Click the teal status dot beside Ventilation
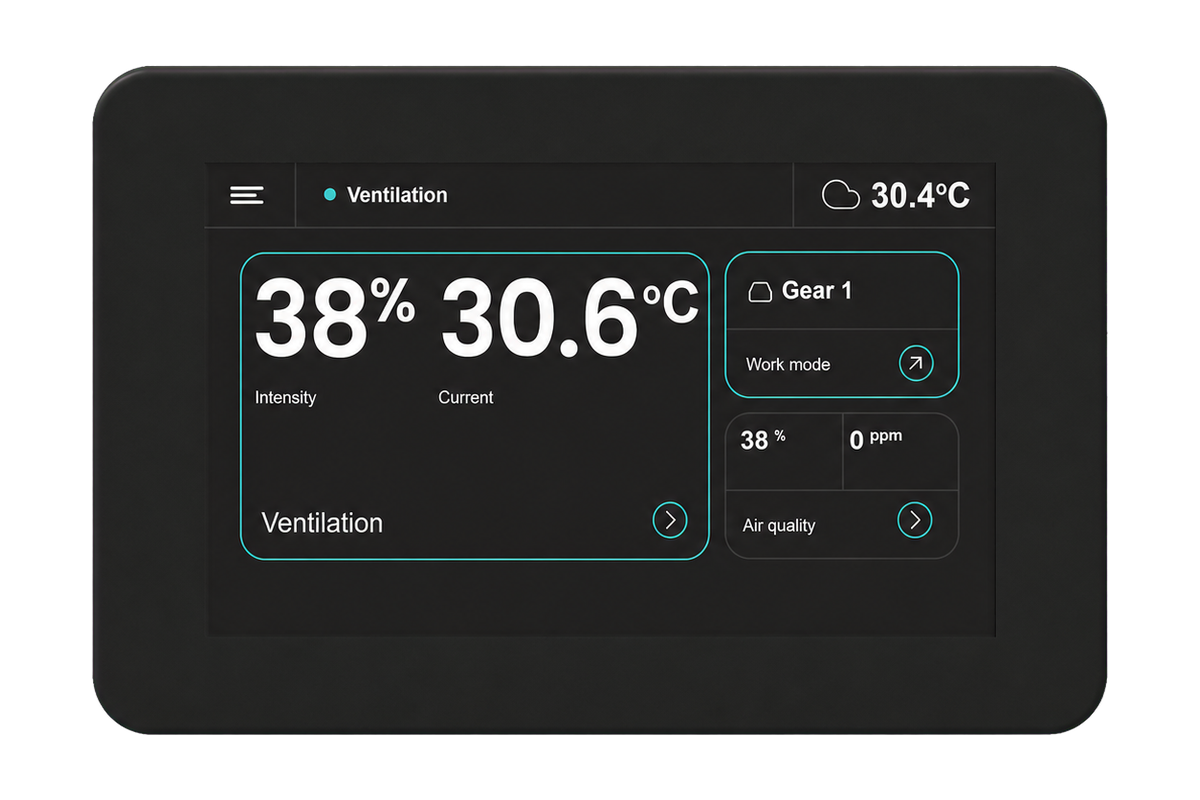Viewport: 1200px width, 800px height. [330, 195]
